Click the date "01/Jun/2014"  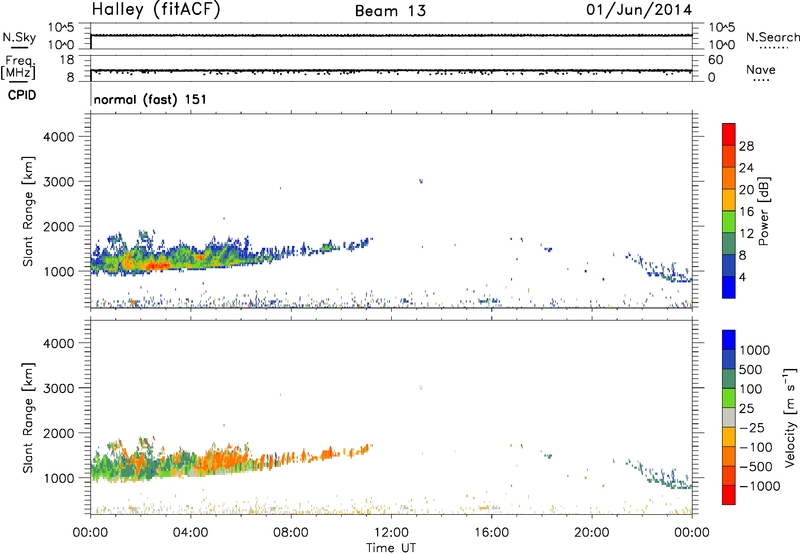[639, 10]
